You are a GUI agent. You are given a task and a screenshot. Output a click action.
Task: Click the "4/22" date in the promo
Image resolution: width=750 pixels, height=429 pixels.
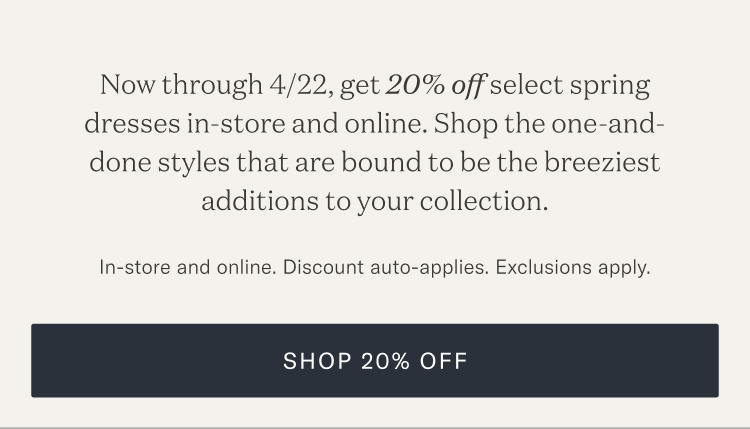click(298, 85)
